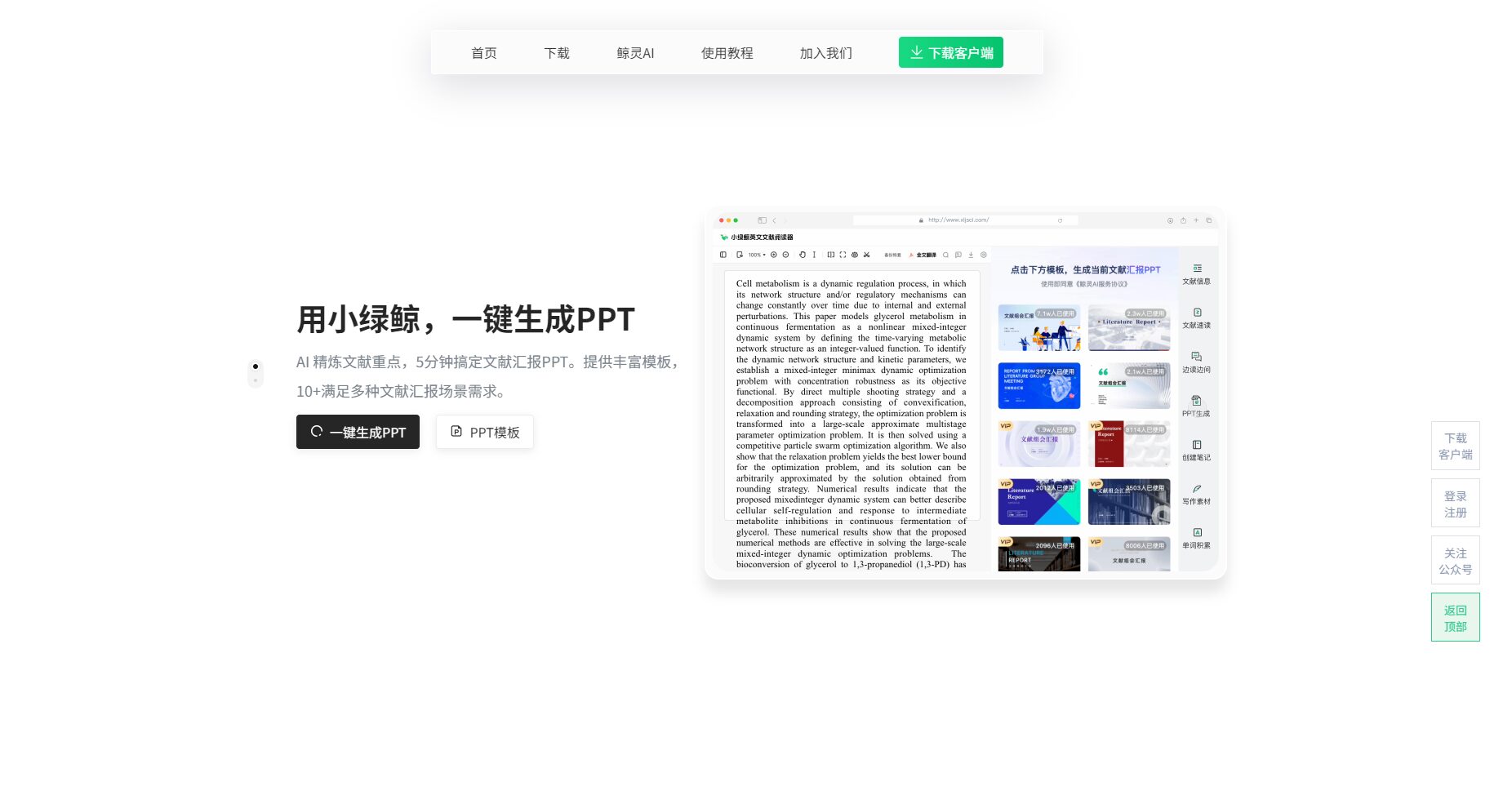This screenshot has height=804, width=1512.
Task: Select the second carousel indicator dot
Action: [x=256, y=380]
